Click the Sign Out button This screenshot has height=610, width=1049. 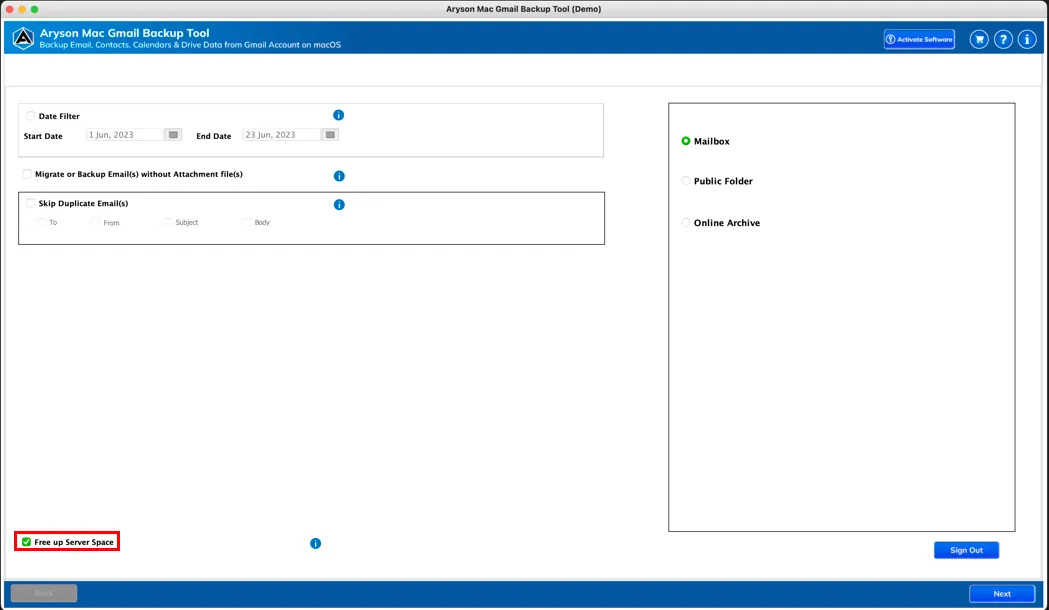click(x=966, y=550)
